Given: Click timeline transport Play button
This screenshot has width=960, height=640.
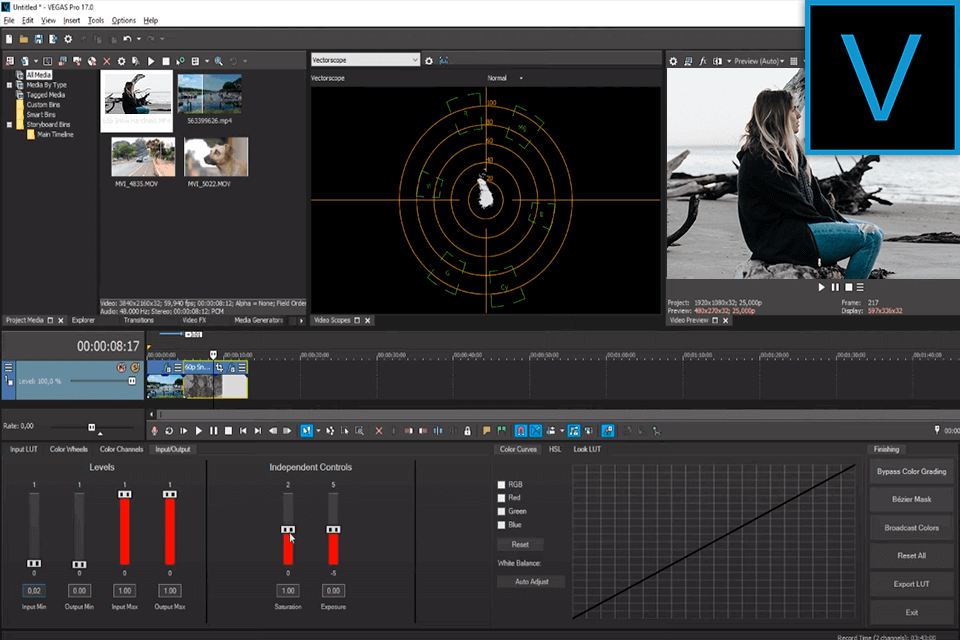Looking at the screenshot, I should tap(198, 431).
